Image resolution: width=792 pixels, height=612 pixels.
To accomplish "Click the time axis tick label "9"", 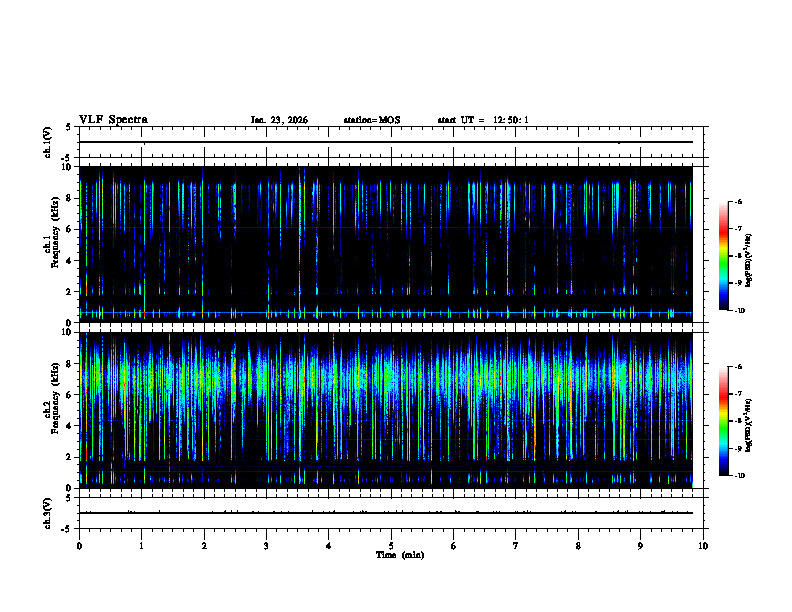I will (x=640, y=546).
